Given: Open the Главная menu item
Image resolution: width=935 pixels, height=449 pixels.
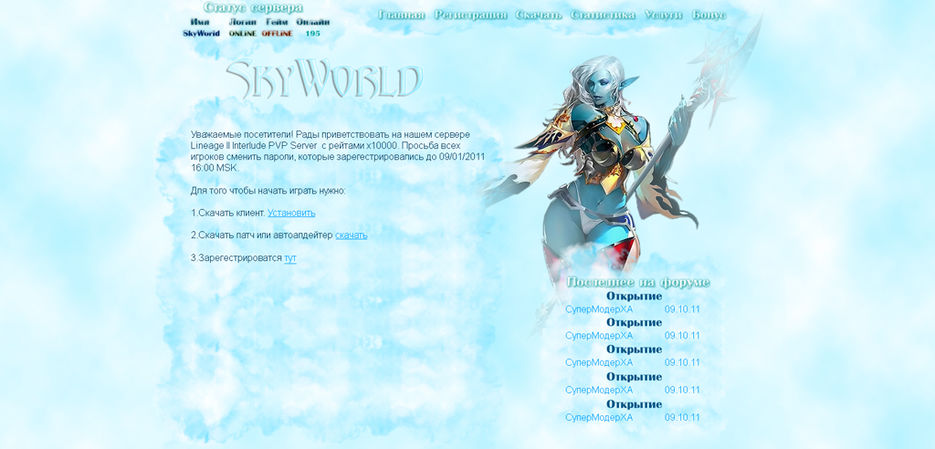Looking at the screenshot, I should pyautogui.click(x=402, y=15).
